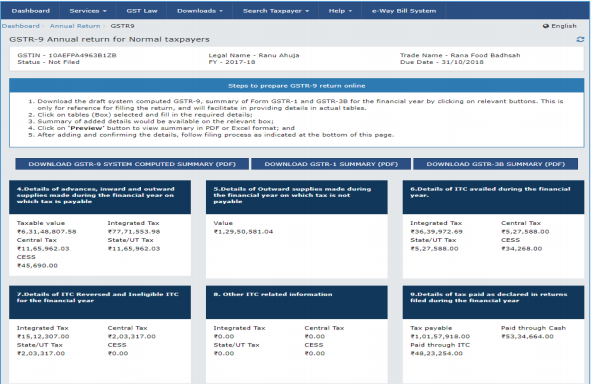Select the English language option

point(564,26)
